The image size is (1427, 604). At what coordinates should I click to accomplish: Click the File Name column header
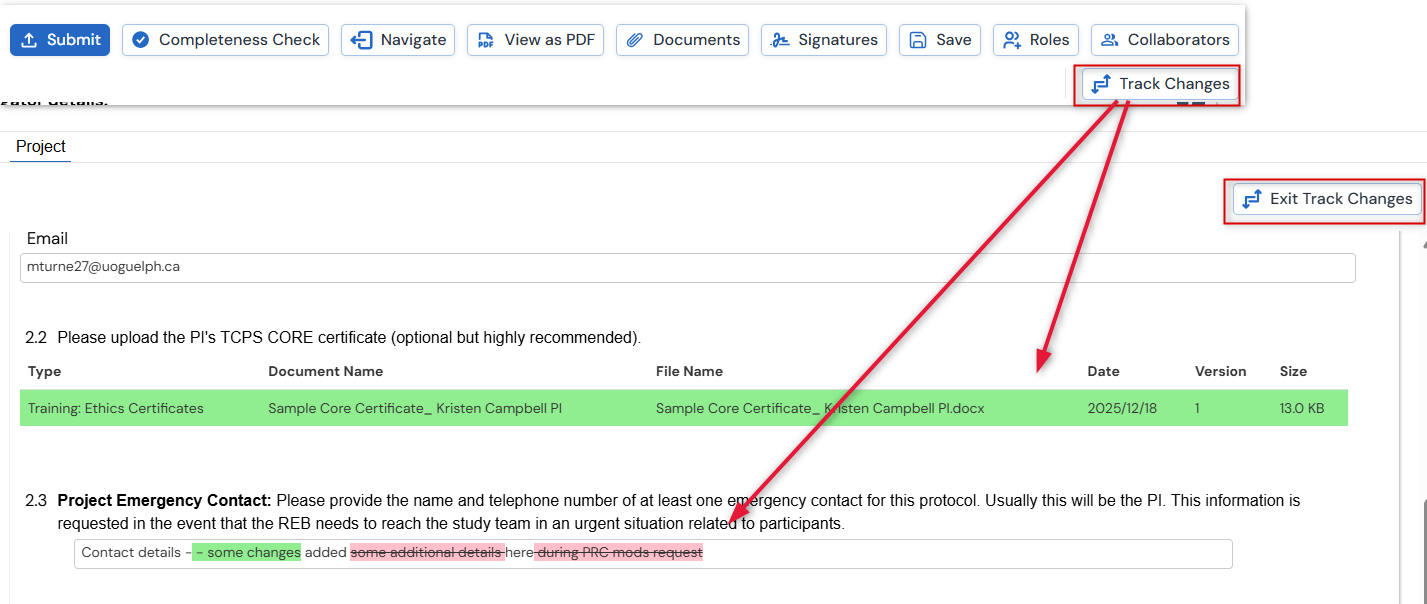[x=689, y=371]
